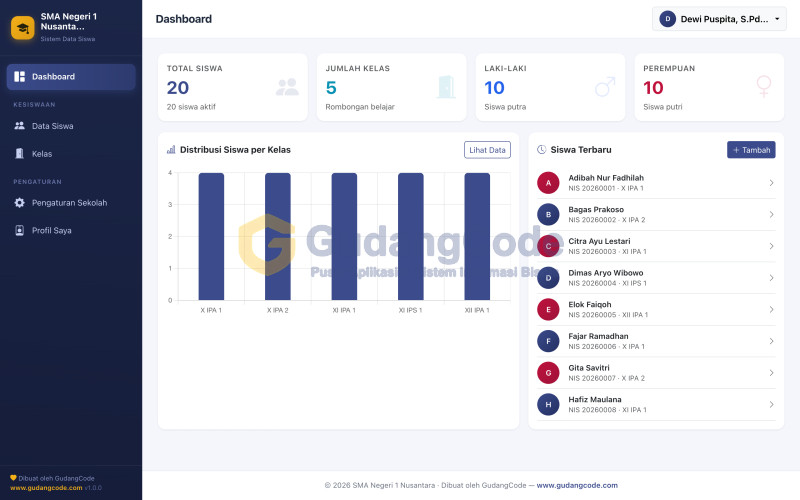800x500 pixels.
Task: Click the 'Distribusi Siswa per Kelas' heading
Action: pyautogui.click(x=235, y=149)
